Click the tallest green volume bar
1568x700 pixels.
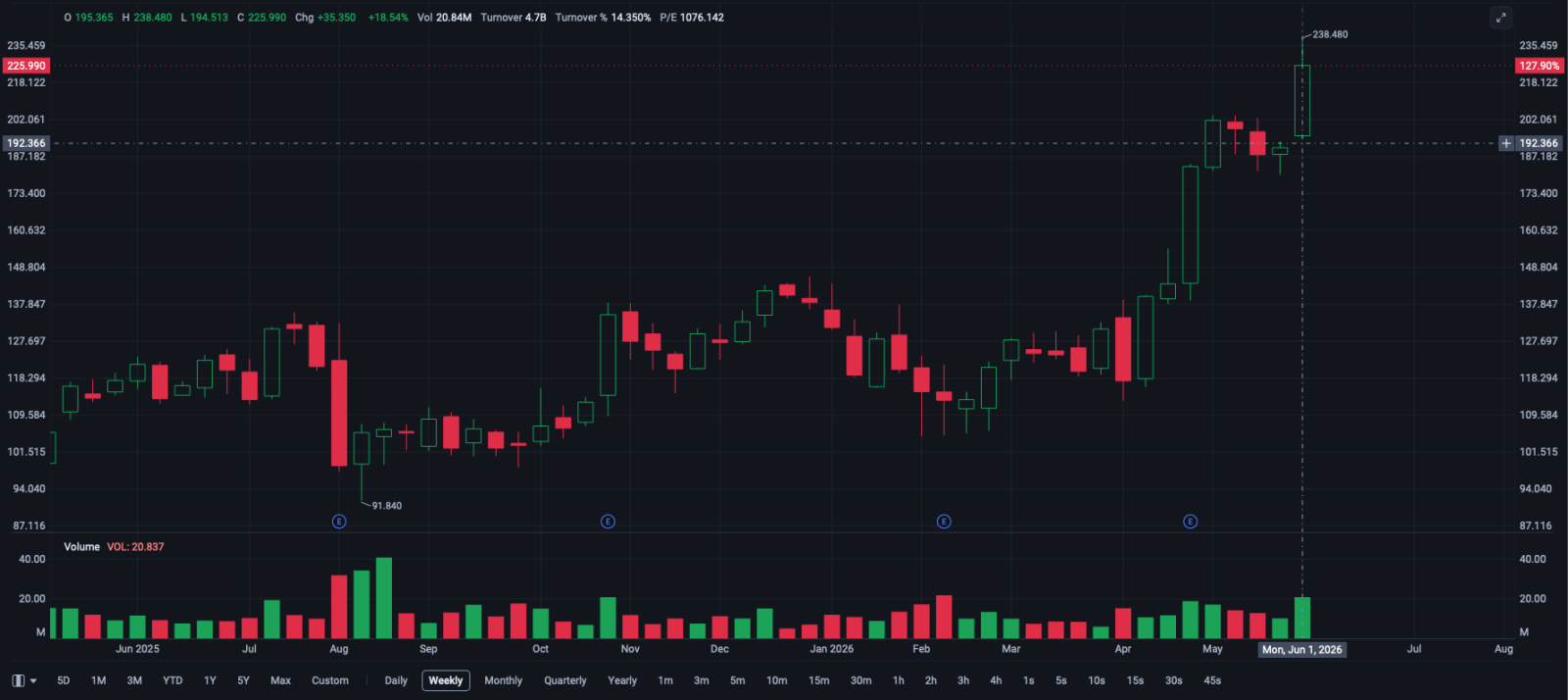tap(384, 598)
